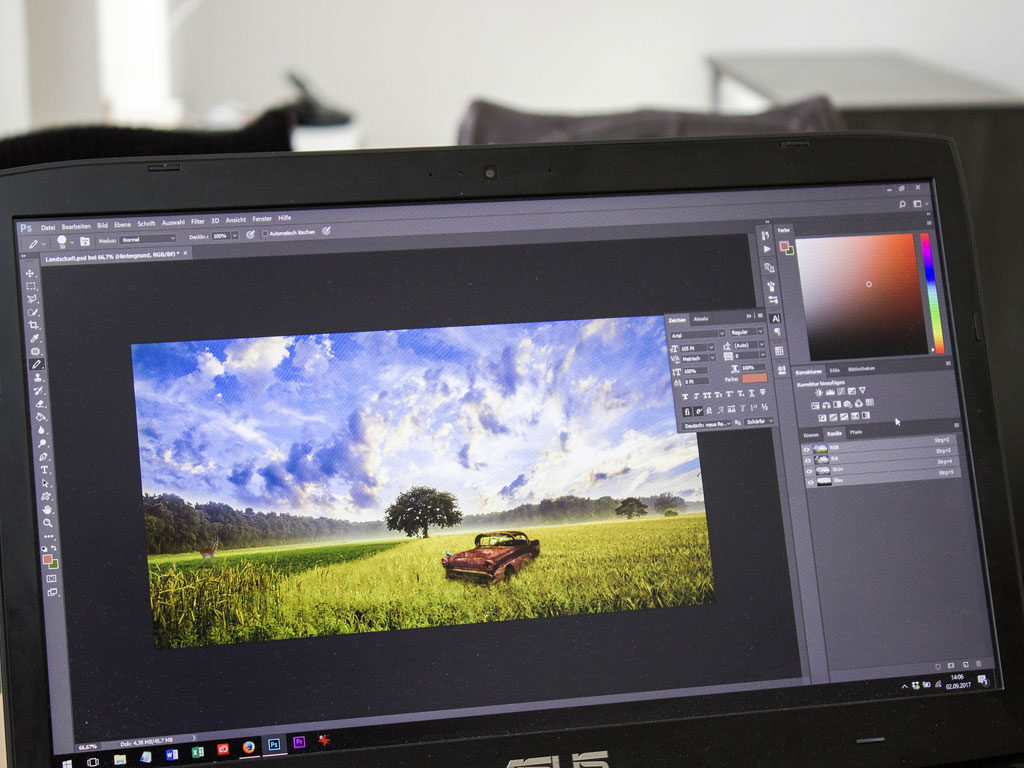Select the Zoom magnifier tool

point(48,523)
